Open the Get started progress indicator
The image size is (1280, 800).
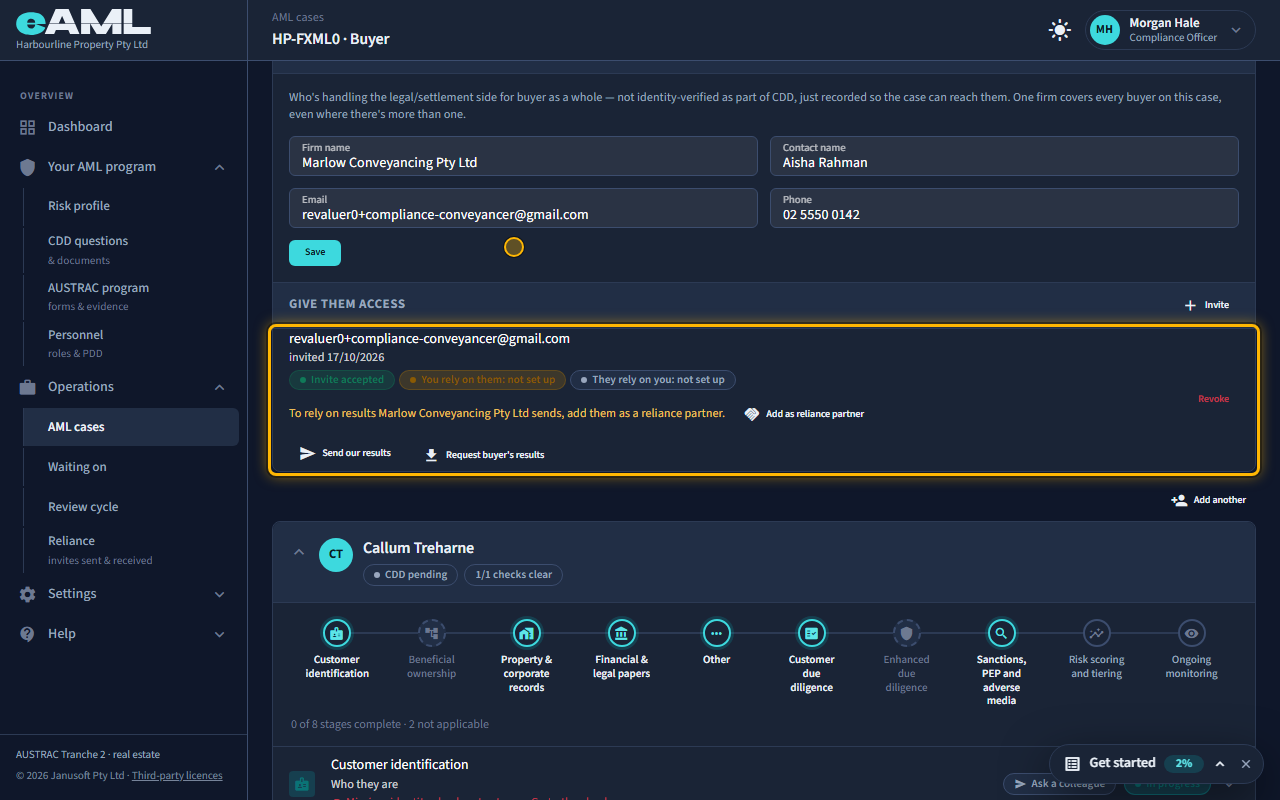1183,764
